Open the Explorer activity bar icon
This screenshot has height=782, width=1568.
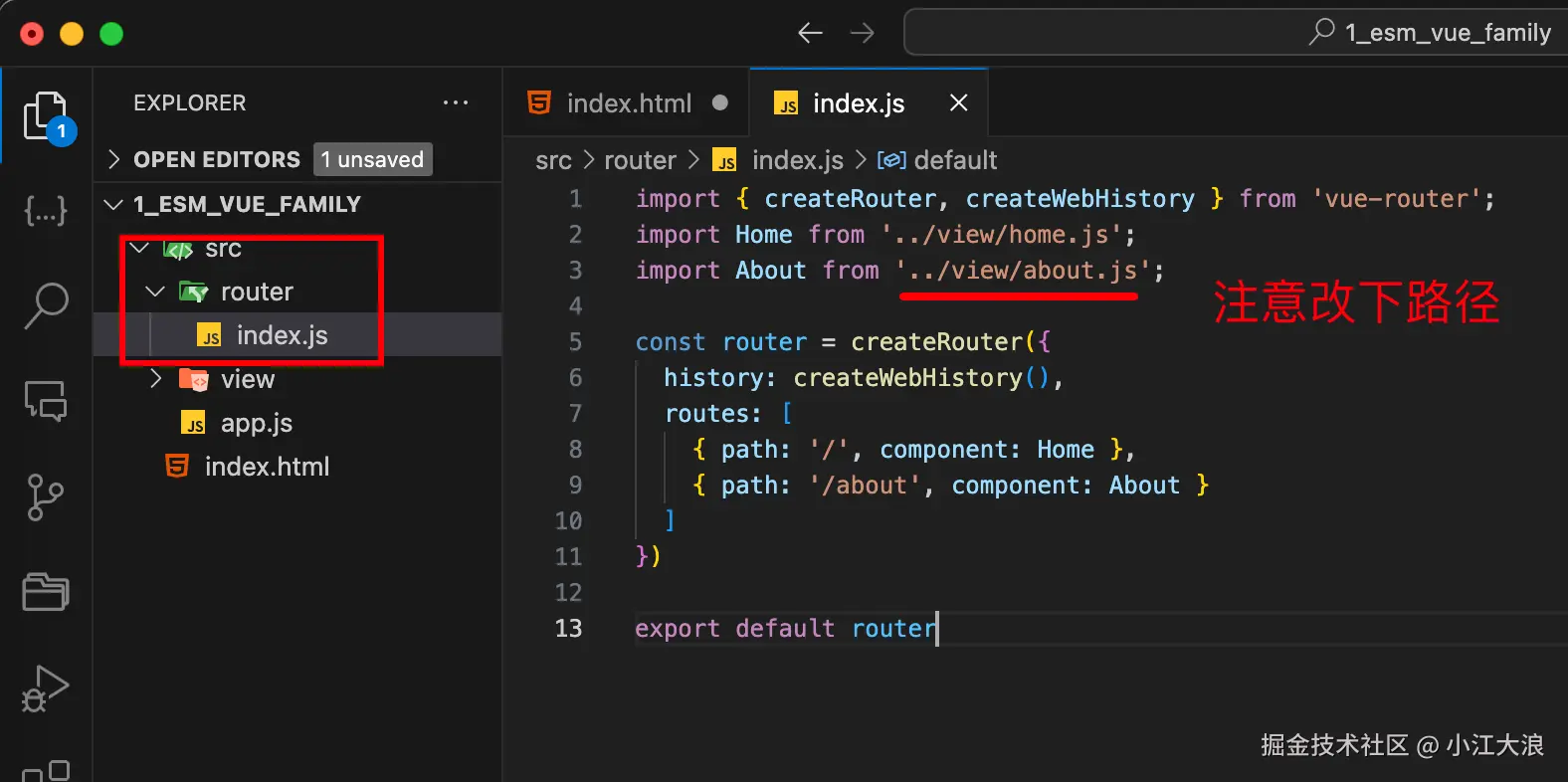coord(47,115)
